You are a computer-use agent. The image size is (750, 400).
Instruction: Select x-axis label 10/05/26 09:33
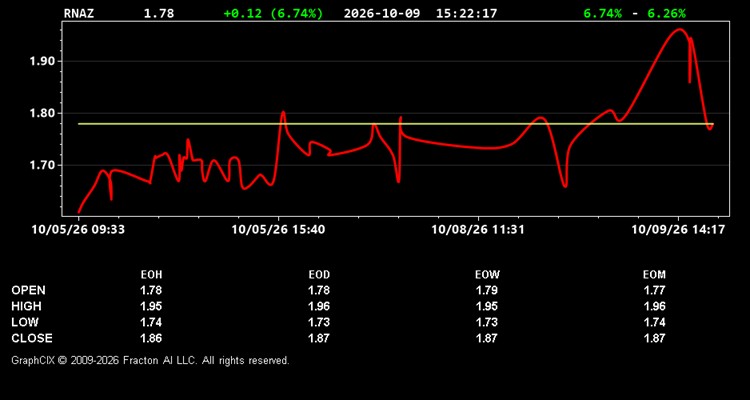point(78,230)
